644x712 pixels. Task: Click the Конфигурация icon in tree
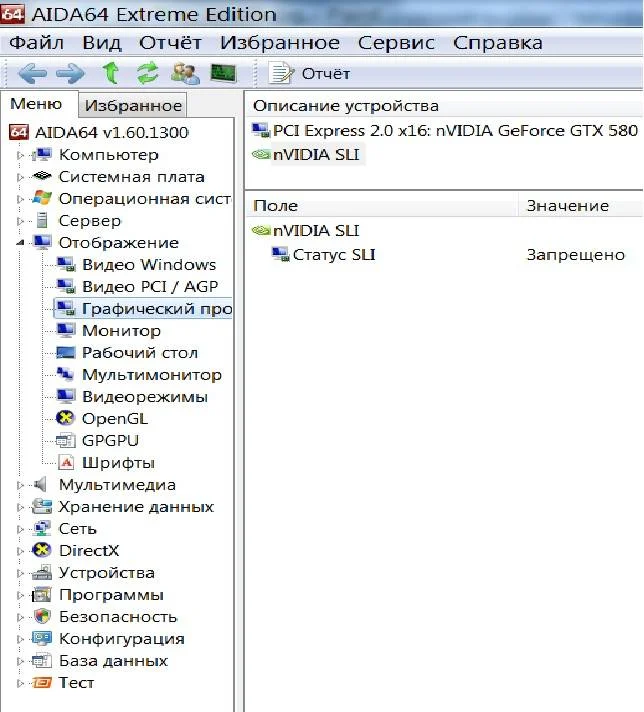pyautogui.click(x=42, y=638)
